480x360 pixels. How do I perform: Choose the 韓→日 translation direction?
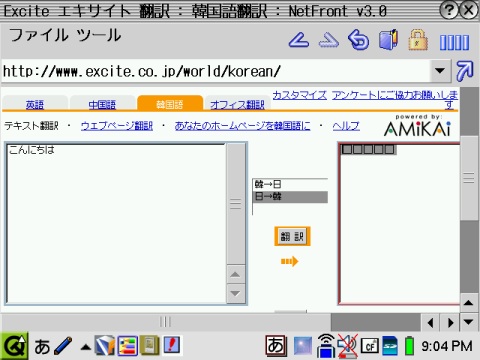(290, 185)
